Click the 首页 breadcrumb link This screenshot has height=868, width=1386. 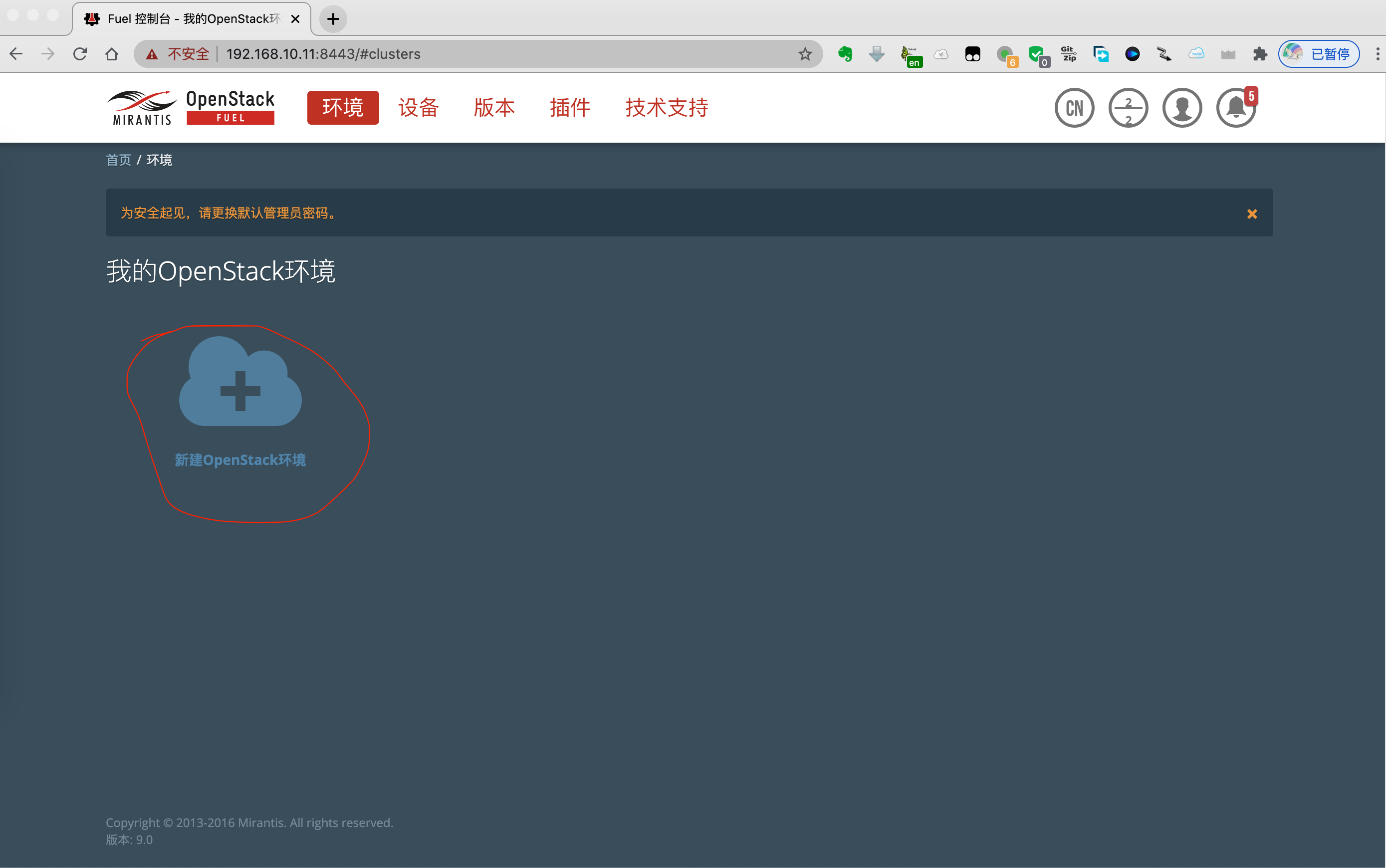click(x=119, y=160)
